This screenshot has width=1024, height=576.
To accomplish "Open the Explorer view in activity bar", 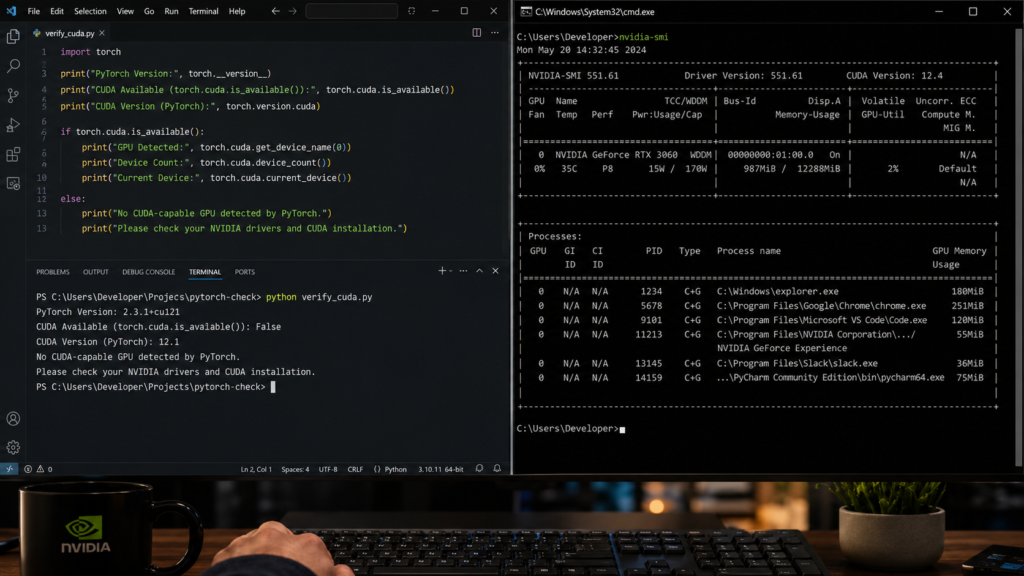I will click(13, 36).
